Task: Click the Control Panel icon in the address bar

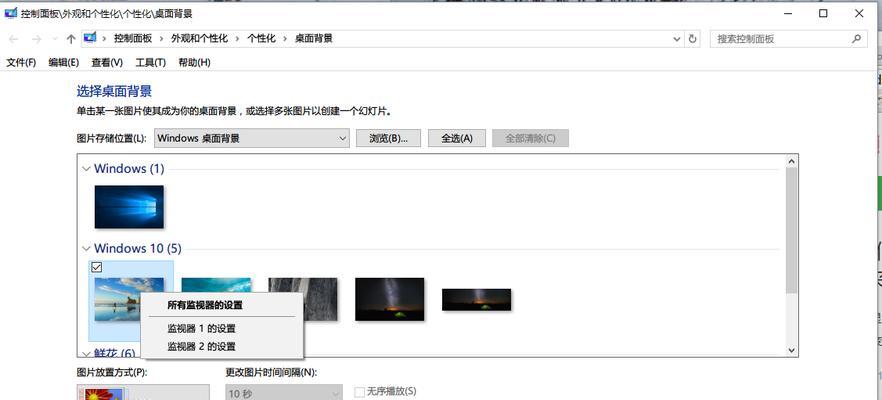Action: click(89, 38)
